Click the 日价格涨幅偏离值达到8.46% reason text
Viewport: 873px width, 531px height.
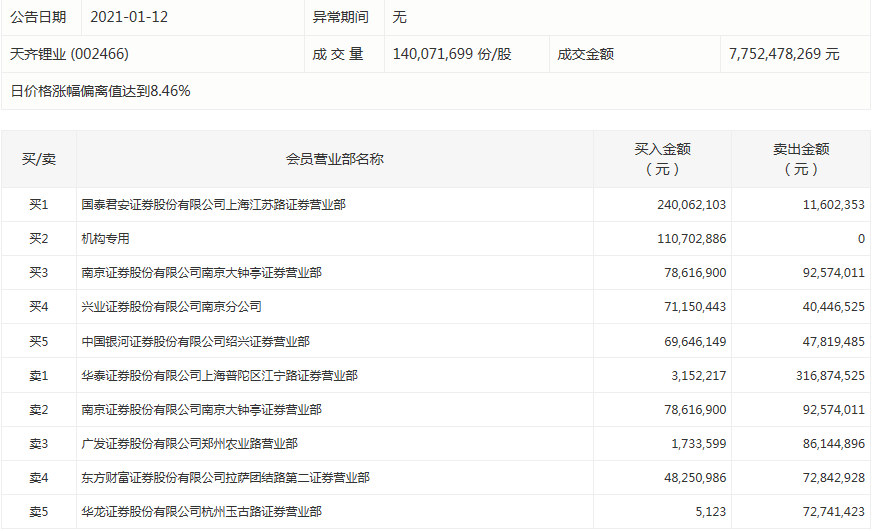point(101,91)
